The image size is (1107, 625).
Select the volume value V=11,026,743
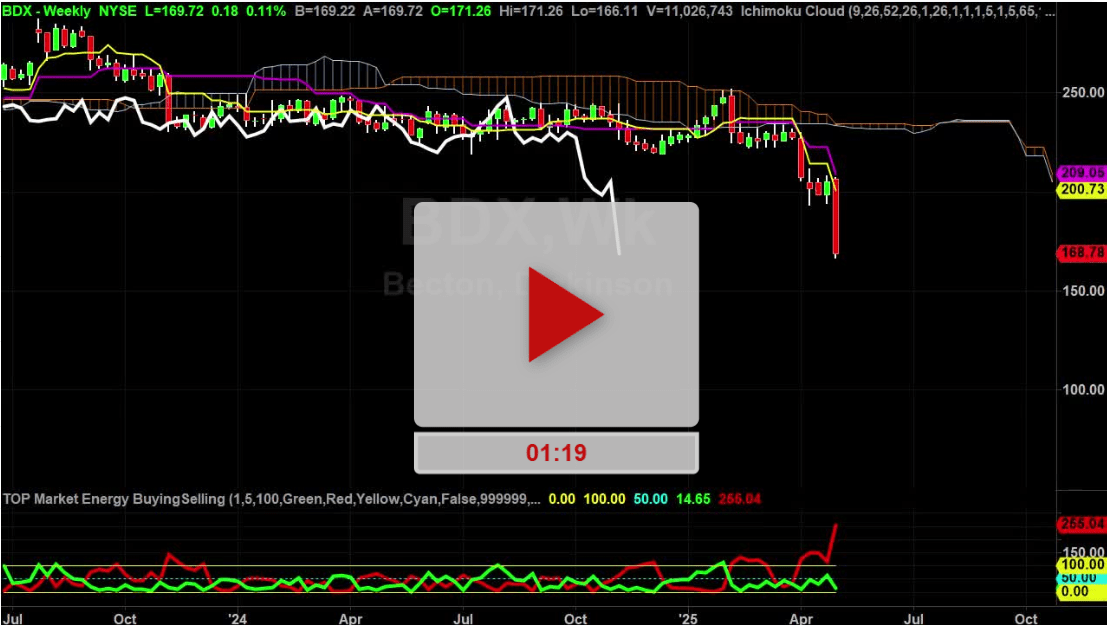tap(689, 11)
